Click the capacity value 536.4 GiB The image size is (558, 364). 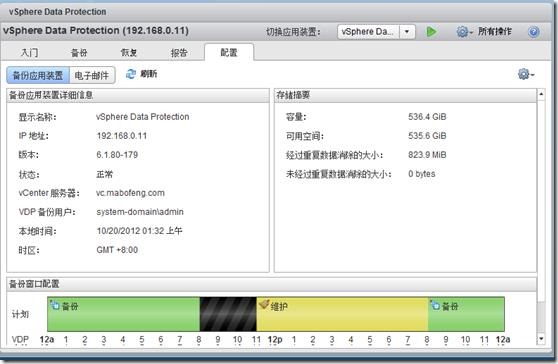tap(427, 117)
